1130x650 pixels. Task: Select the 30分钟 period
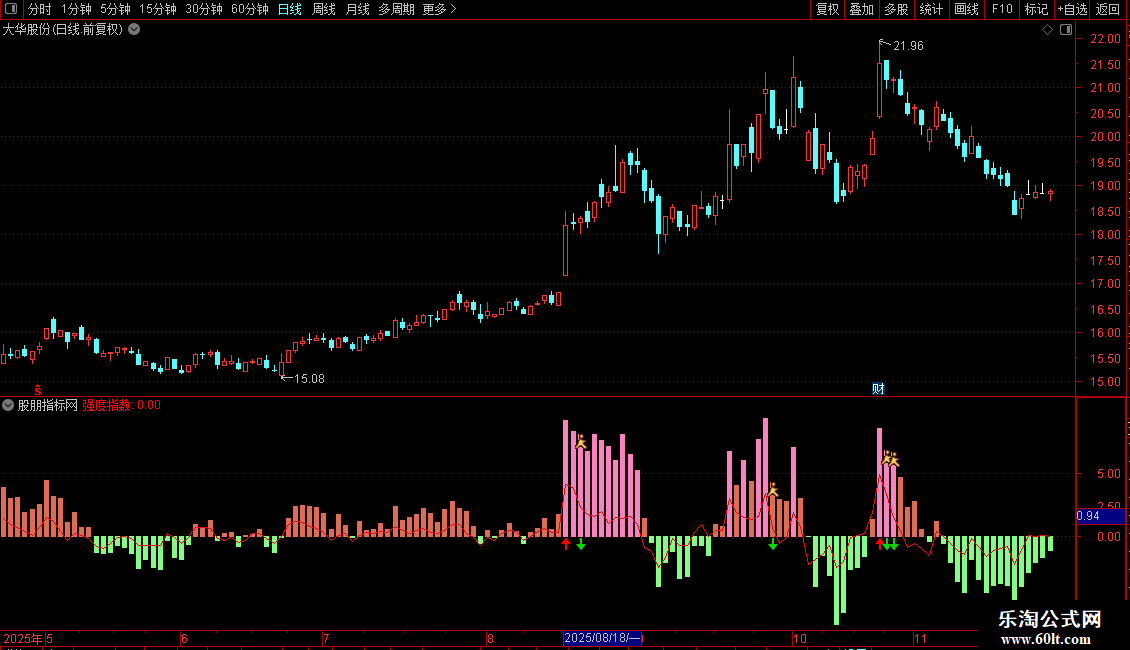pos(204,9)
